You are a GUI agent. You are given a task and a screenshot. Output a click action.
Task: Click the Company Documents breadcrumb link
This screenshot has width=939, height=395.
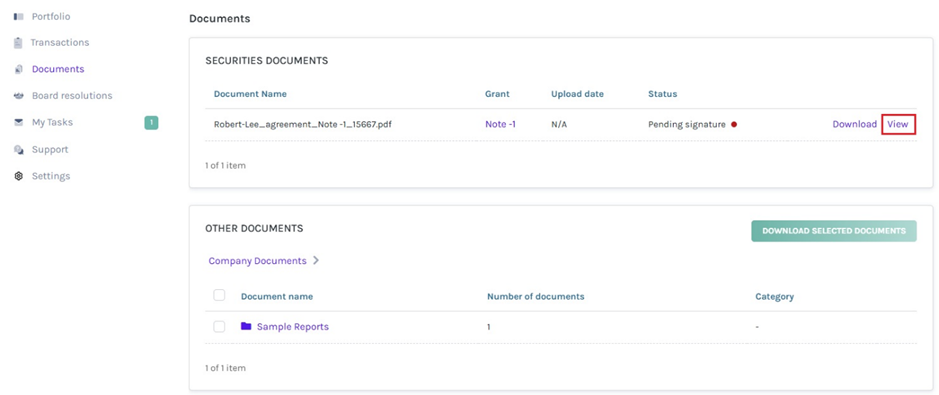tap(258, 261)
